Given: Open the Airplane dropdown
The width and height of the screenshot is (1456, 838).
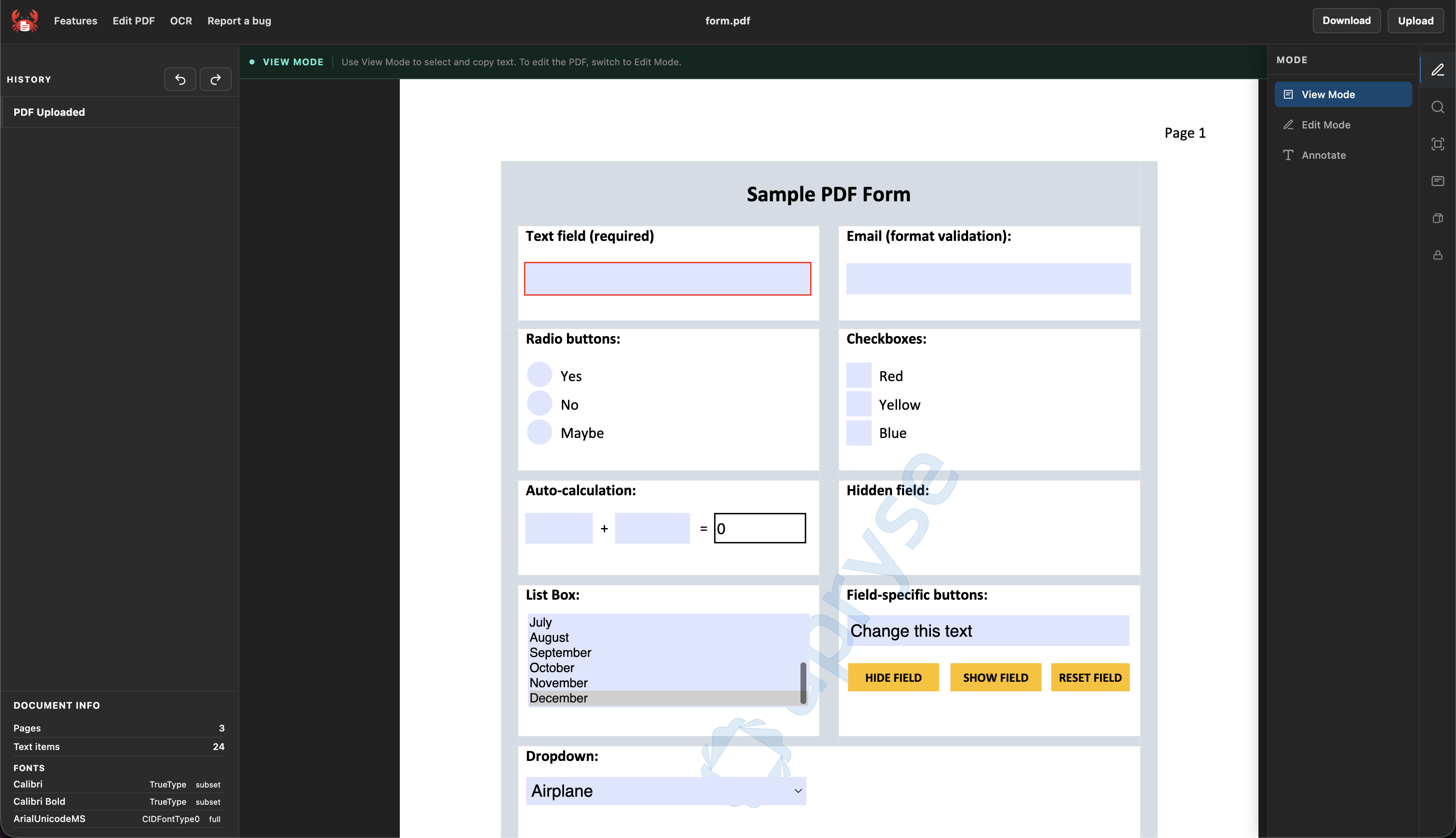Looking at the screenshot, I should coord(666,791).
